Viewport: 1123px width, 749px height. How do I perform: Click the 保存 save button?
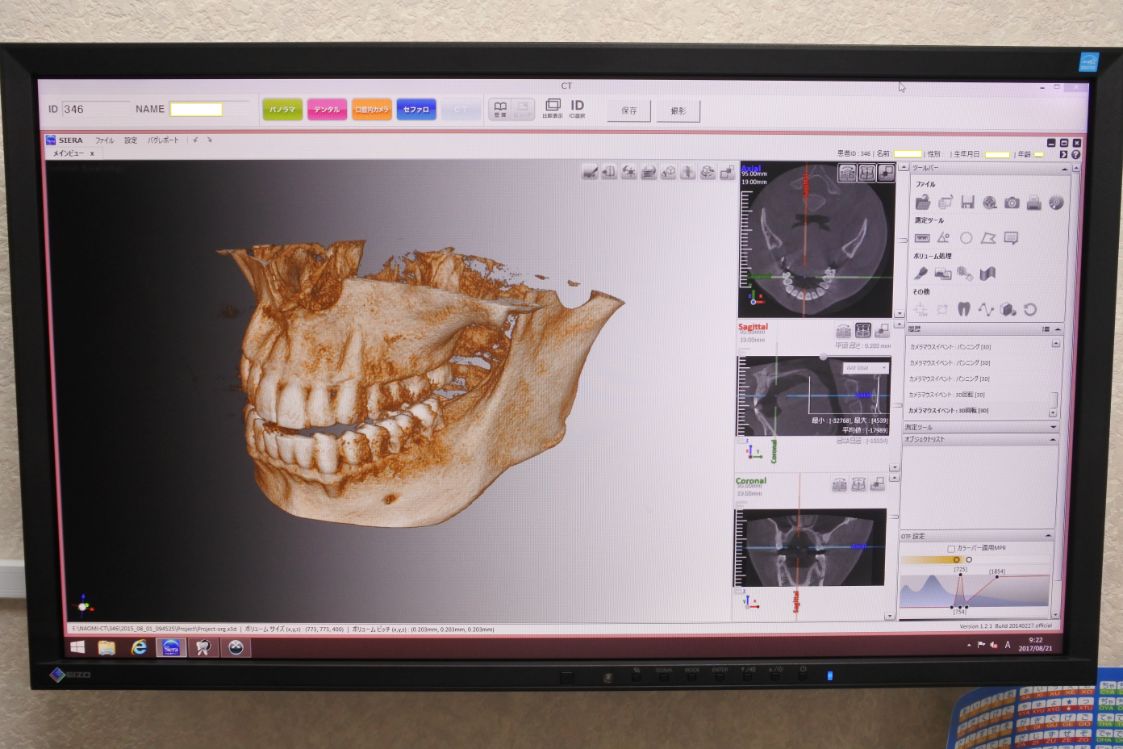629,110
